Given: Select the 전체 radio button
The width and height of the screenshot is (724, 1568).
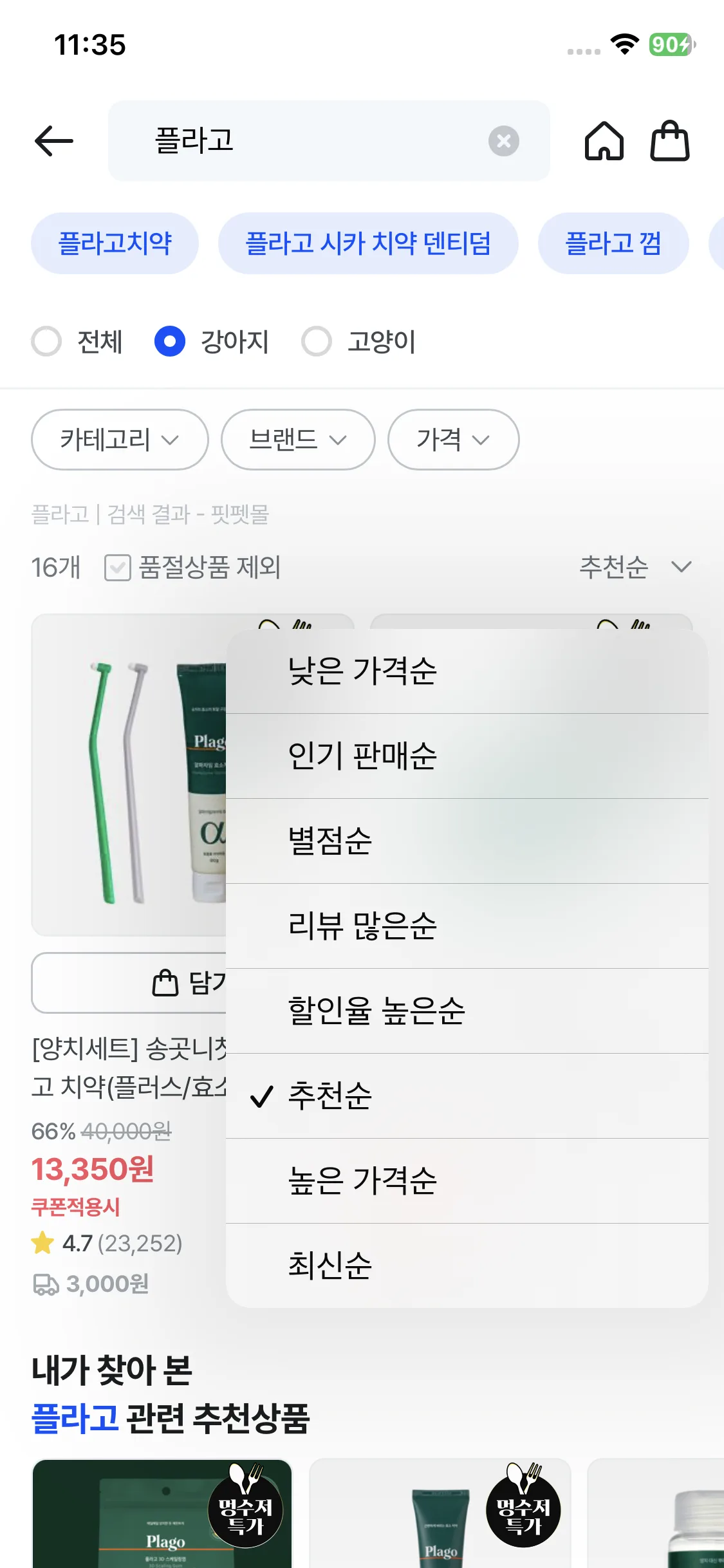Looking at the screenshot, I should tap(46, 341).
